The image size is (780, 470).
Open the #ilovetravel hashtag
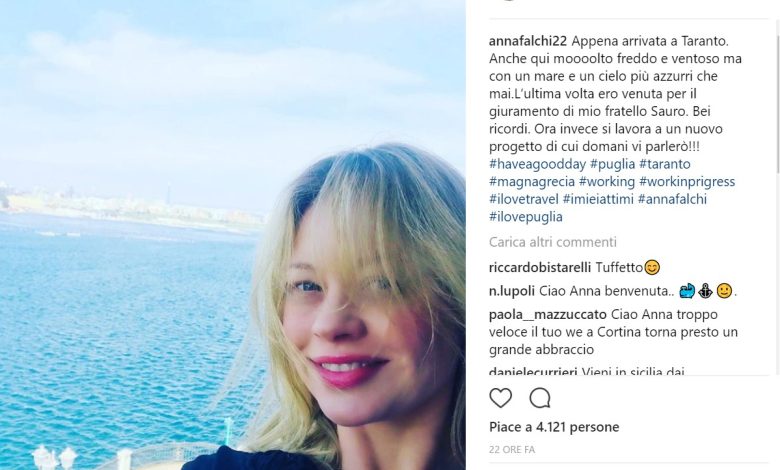(524, 199)
